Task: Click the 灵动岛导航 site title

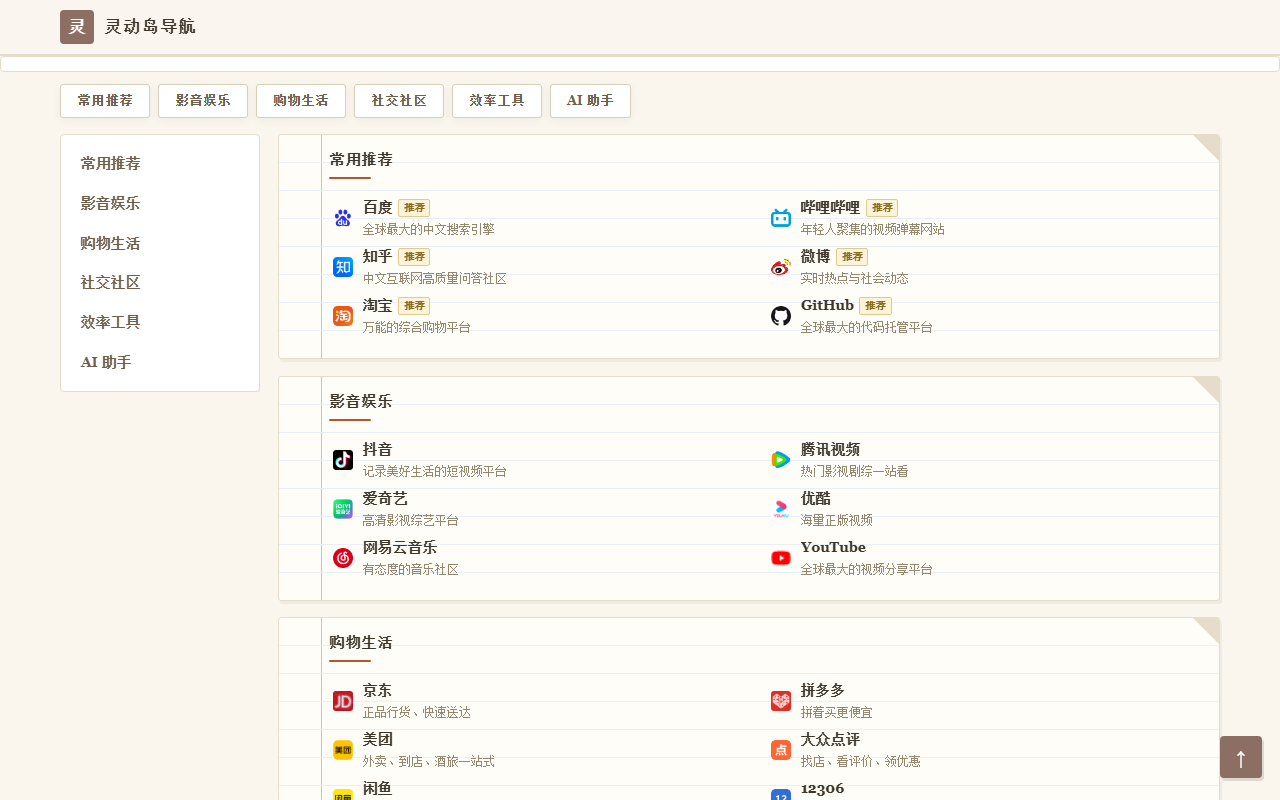Action: pyautogui.click(x=150, y=27)
